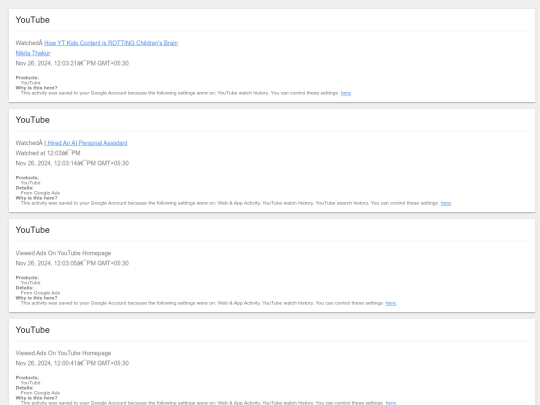Click the YouTube heading of the first card
Screen dimensions: 540x405
click(33, 20)
